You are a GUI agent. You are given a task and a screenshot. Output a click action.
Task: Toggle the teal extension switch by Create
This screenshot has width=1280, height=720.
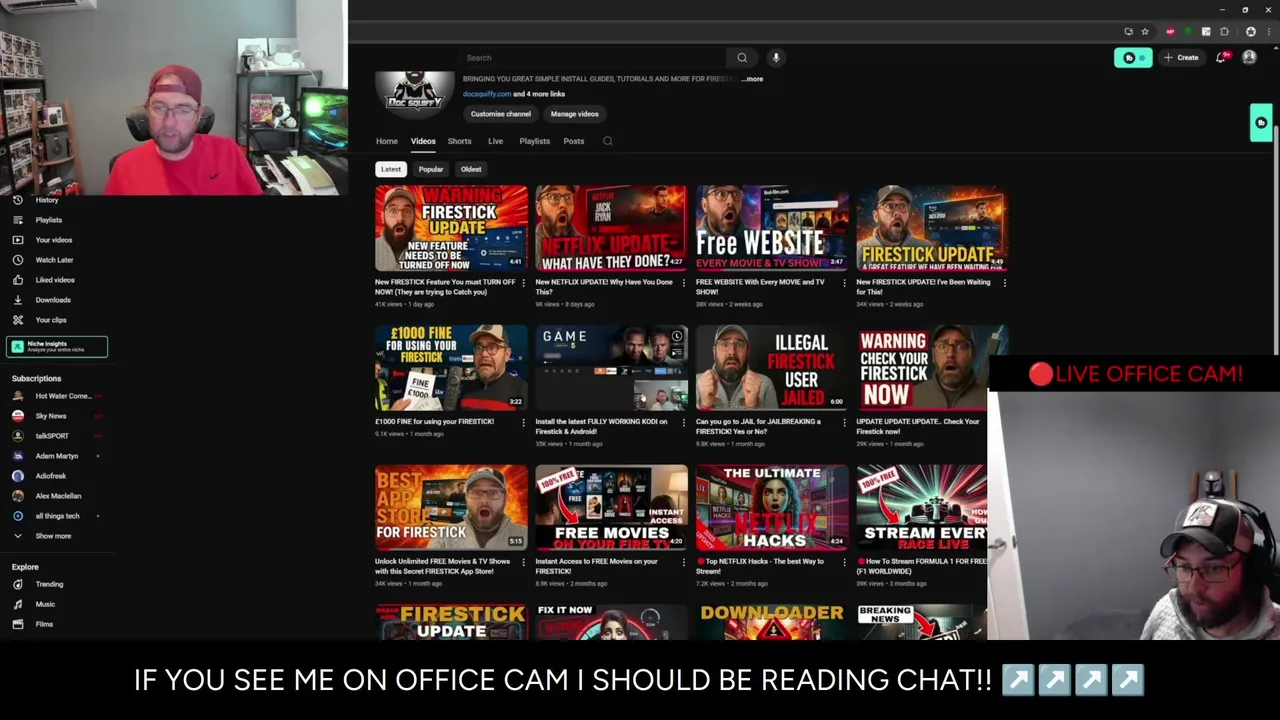pos(1134,58)
